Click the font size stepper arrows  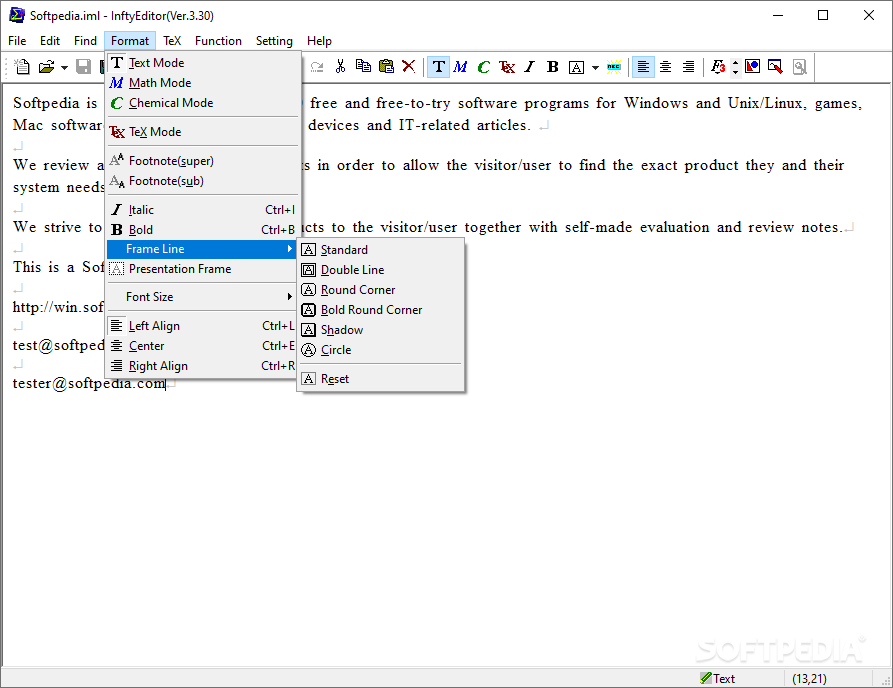pos(735,67)
